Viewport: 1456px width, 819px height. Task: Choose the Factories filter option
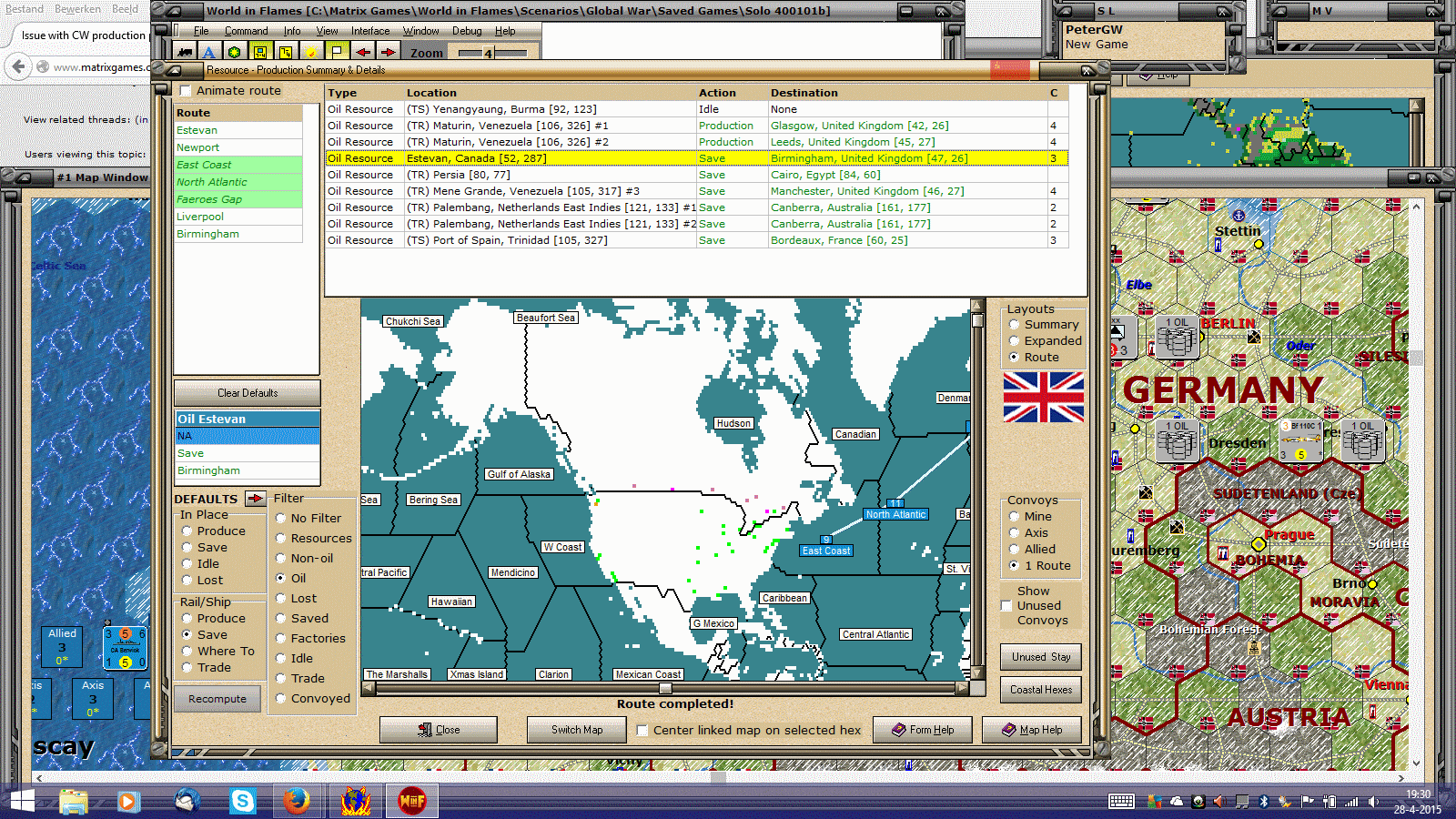click(281, 639)
